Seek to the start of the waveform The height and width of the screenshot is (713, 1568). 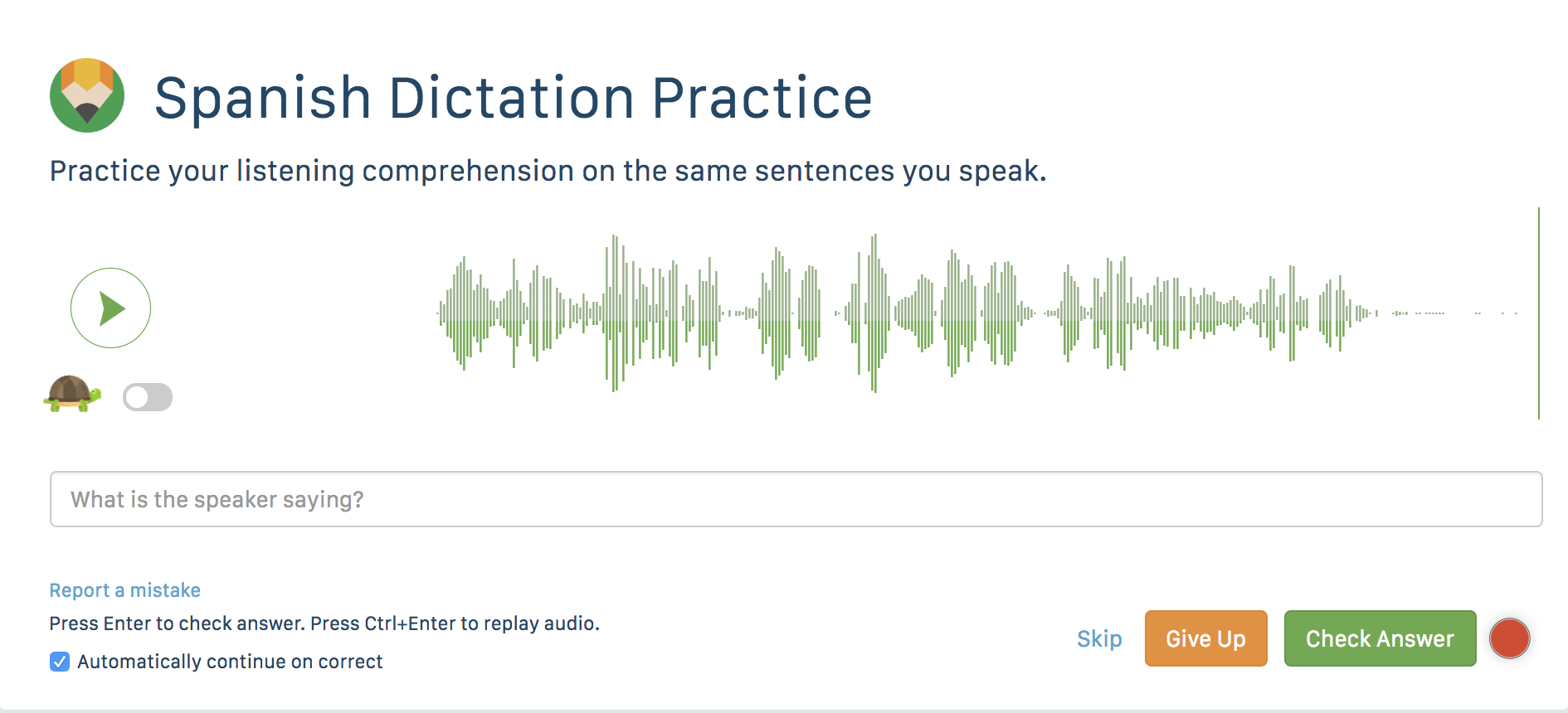[x=441, y=313]
